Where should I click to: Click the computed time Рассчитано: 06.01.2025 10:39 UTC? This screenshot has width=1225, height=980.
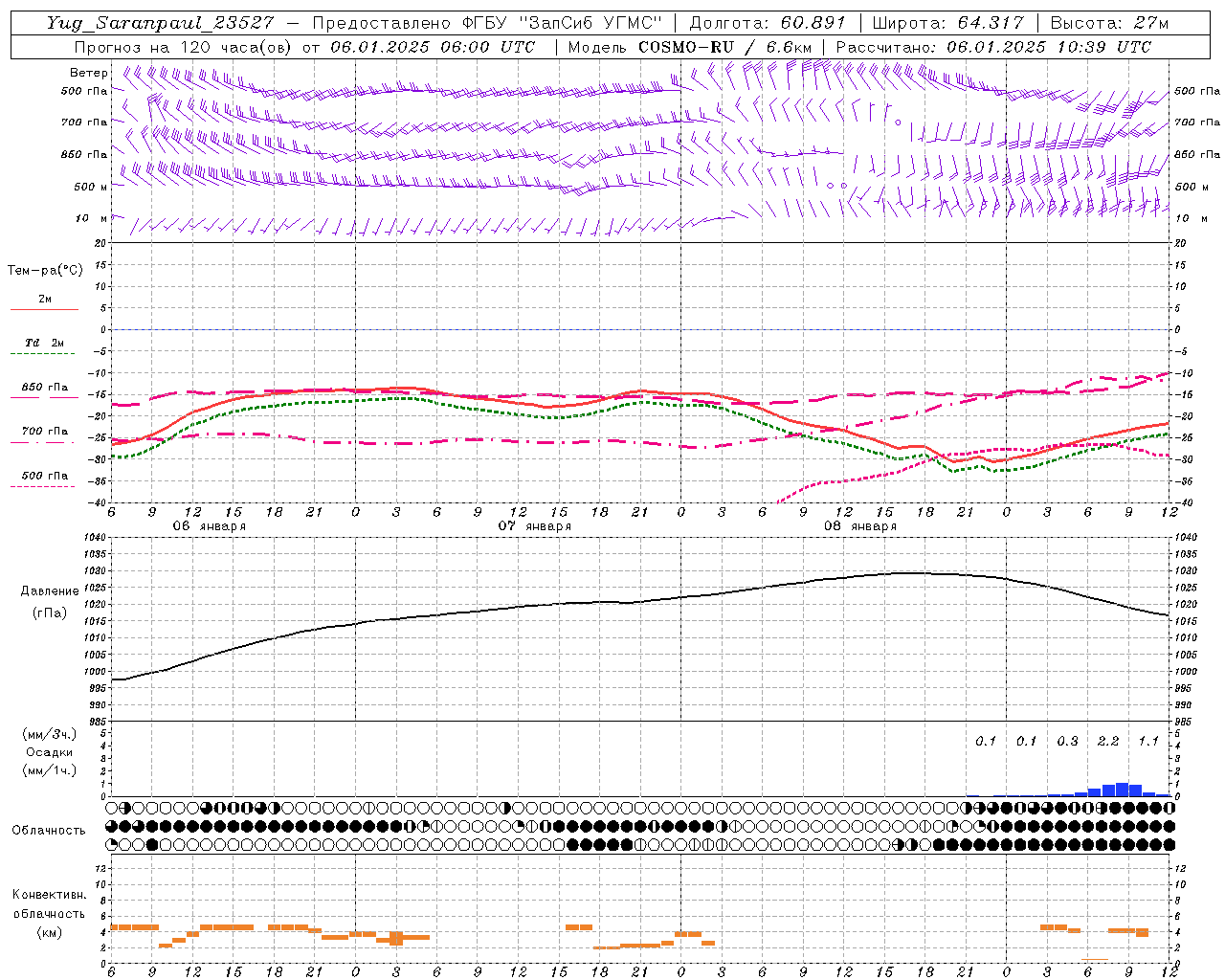pyautogui.click(x=993, y=47)
